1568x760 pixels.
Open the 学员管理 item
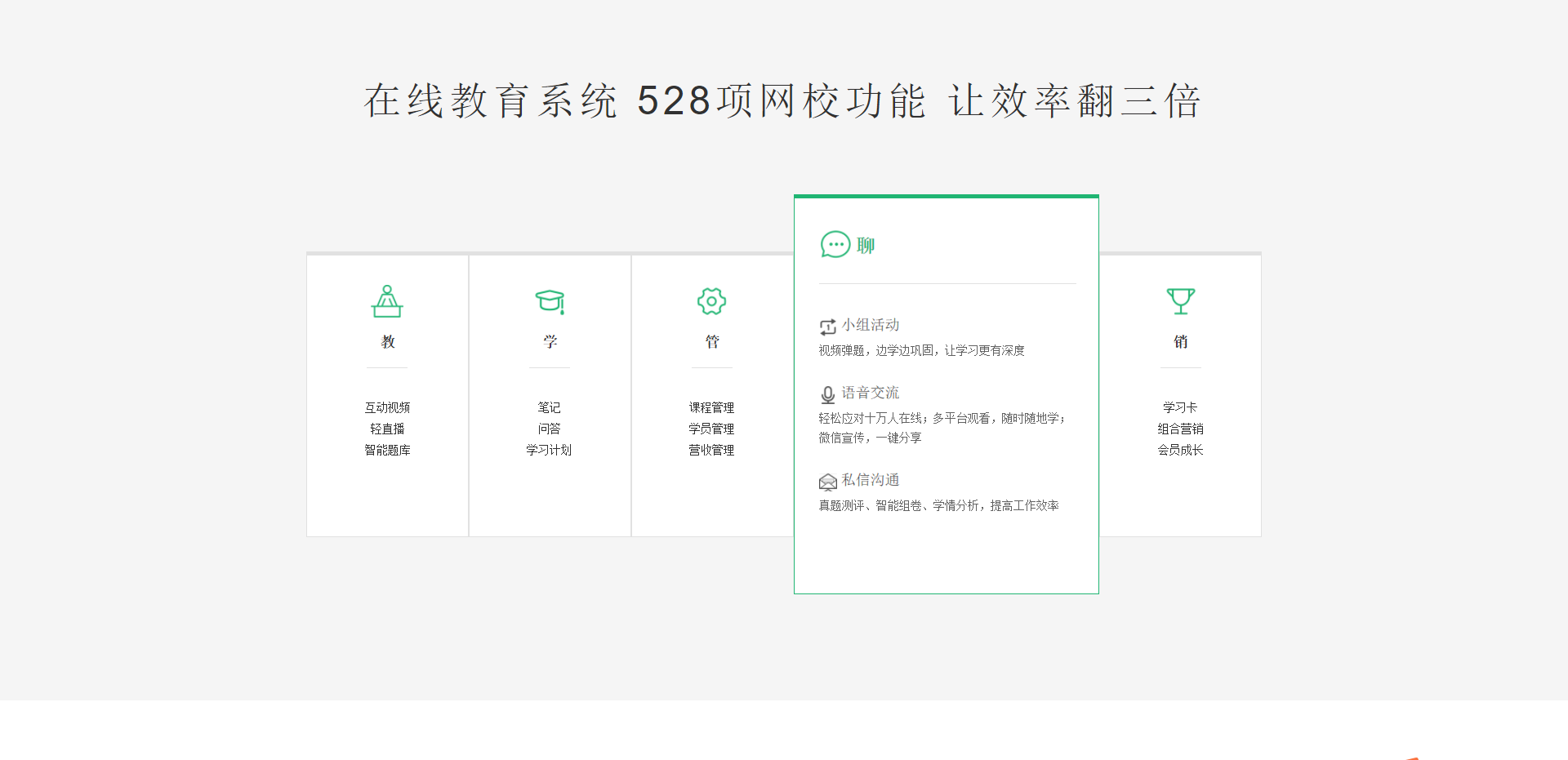(x=711, y=429)
